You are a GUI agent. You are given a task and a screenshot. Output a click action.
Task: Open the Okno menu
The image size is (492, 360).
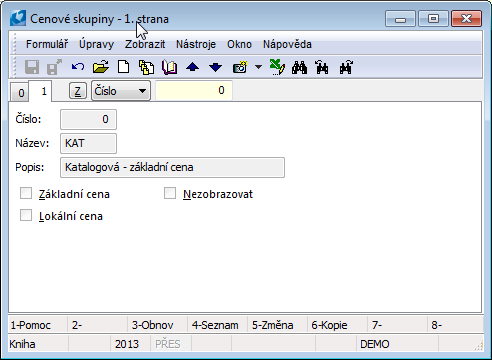point(239,44)
